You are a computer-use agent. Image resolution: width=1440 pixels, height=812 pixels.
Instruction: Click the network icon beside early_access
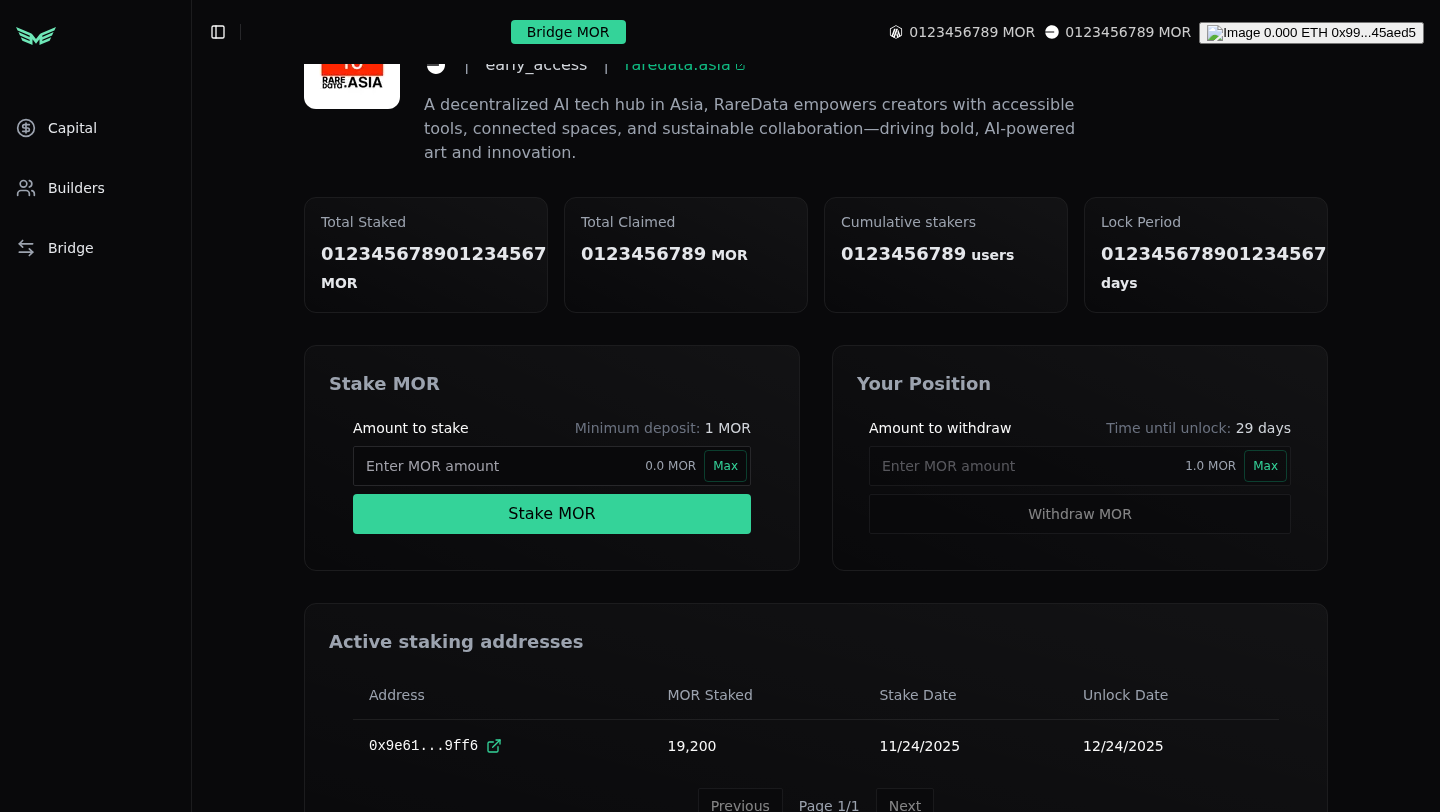(x=436, y=66)
